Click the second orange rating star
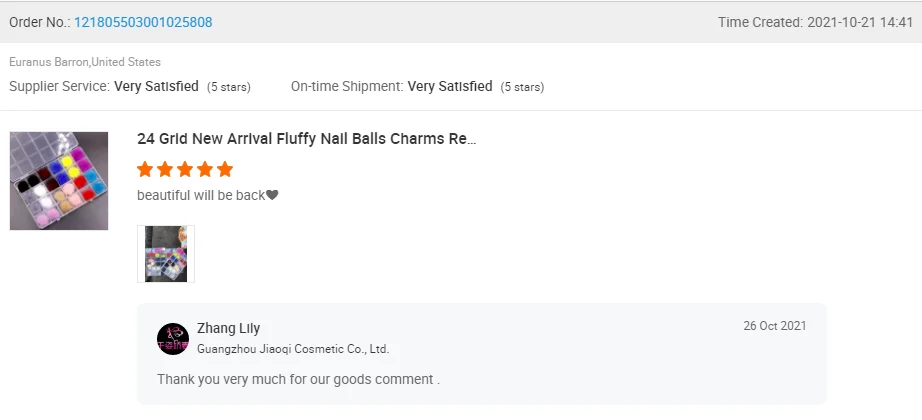This screenshot has width=922, height=420. tap(165, 169)
